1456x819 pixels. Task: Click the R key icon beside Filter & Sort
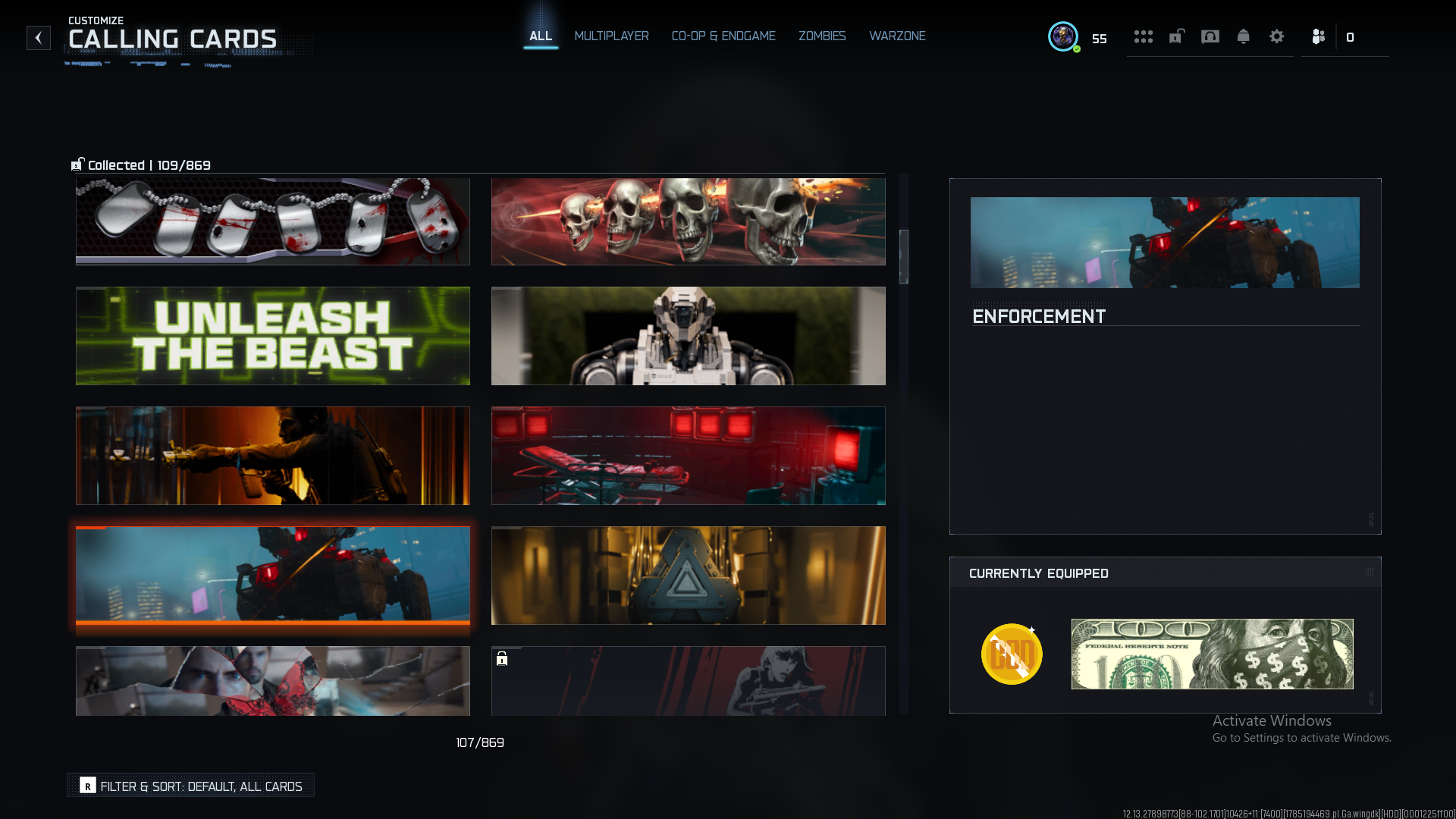pyautogui.click(x=88, y=786)
